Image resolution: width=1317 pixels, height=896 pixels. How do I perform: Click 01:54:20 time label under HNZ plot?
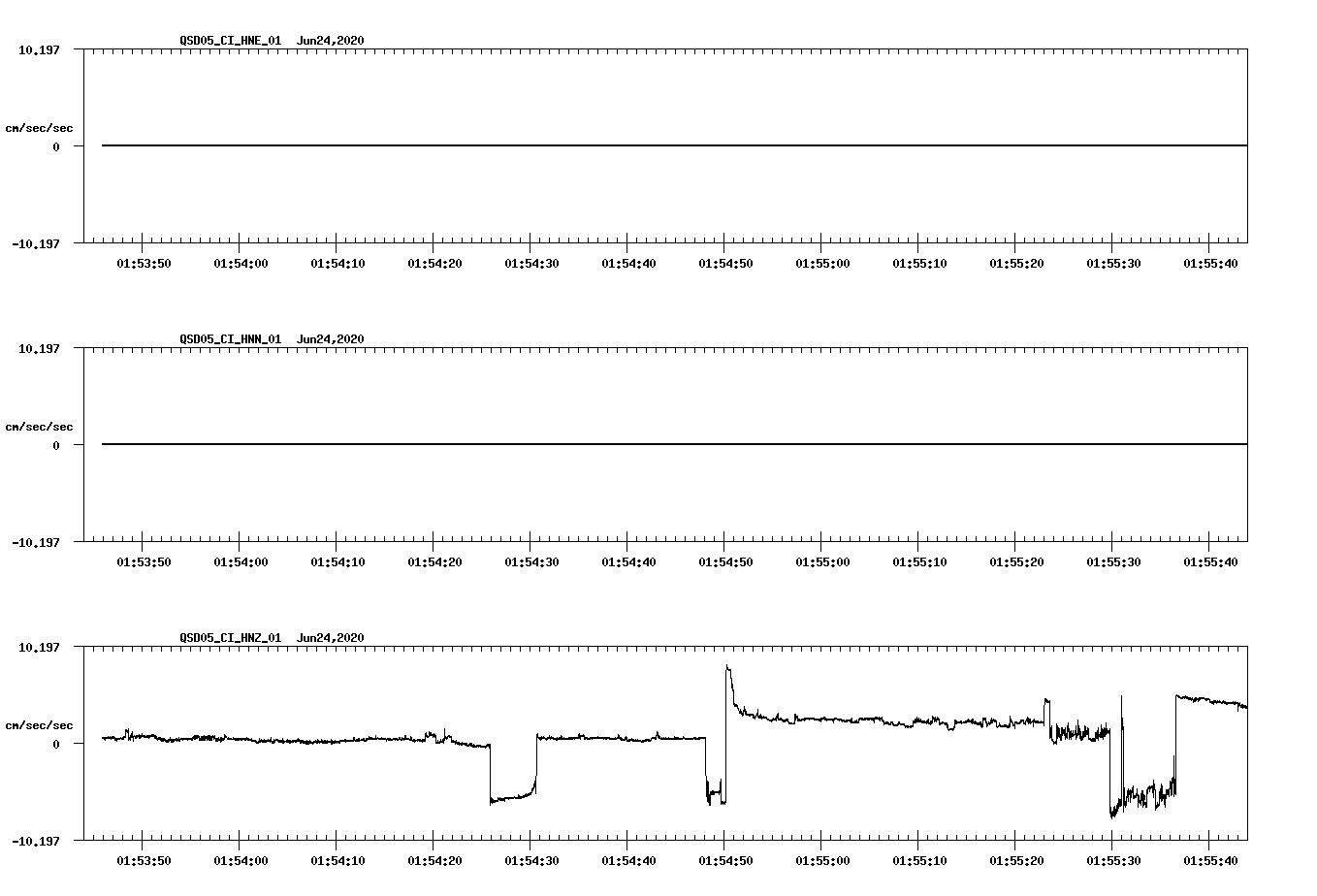click(x=434, y=860)
